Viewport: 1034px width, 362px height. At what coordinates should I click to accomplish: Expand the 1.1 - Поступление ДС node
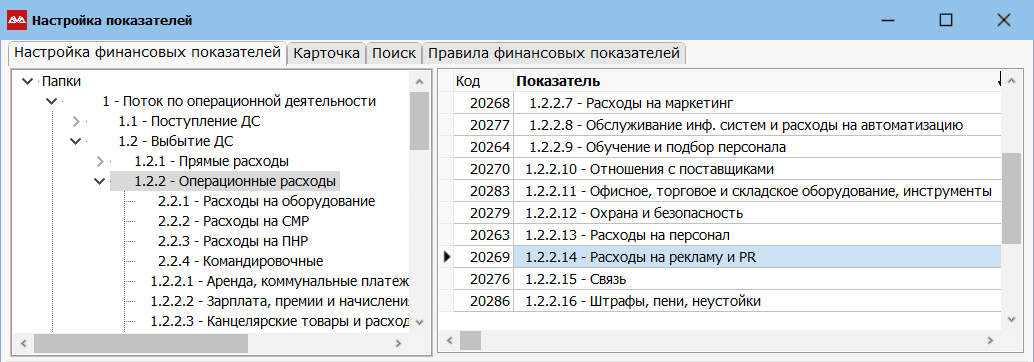(x=76, y=121)
